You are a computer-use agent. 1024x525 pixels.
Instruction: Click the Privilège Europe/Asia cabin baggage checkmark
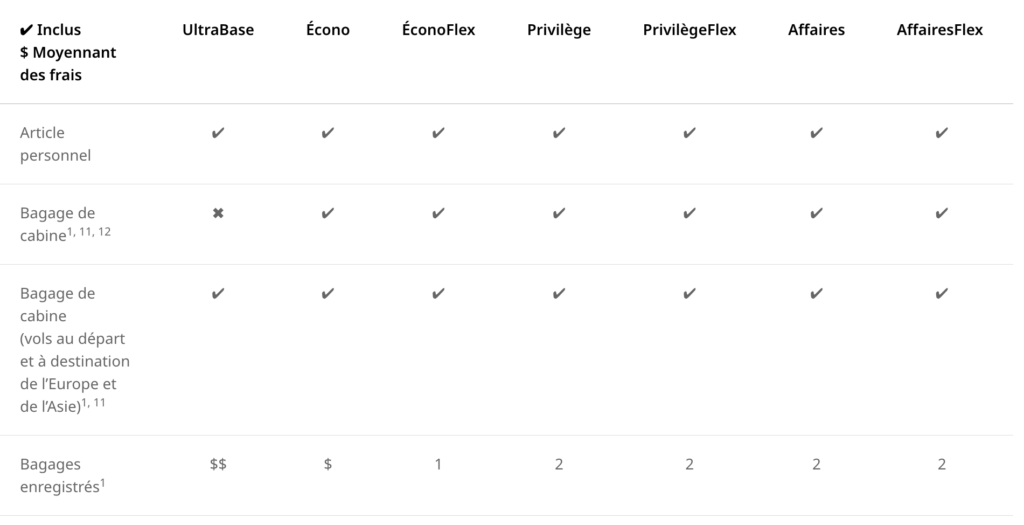pyautogui.click(x=559, y=293)
